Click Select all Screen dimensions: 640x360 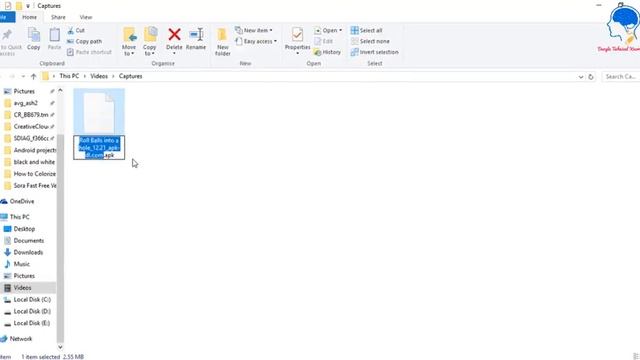coord(367,30)
